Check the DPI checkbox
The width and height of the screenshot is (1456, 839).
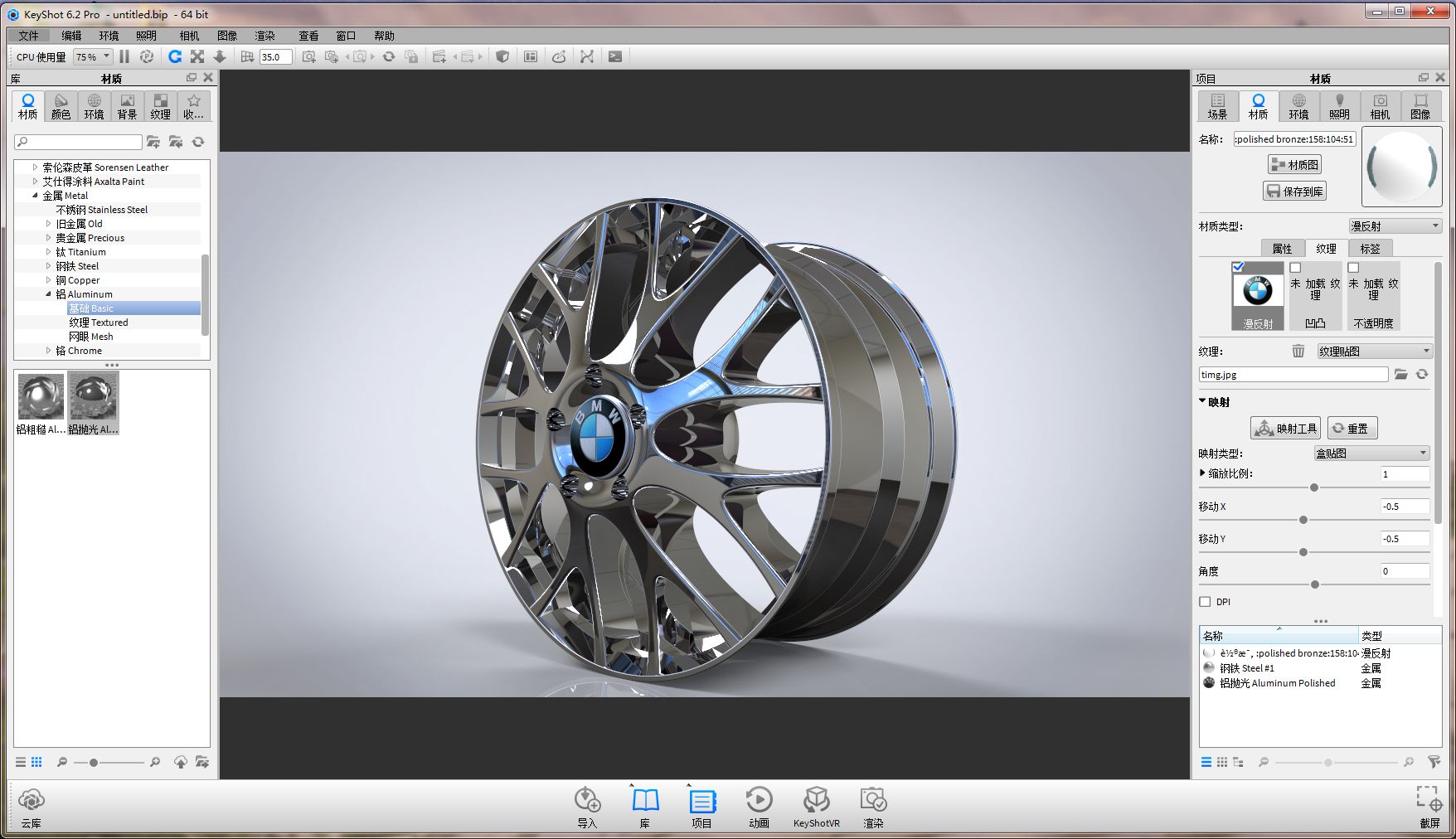(x=1205, y=602)
